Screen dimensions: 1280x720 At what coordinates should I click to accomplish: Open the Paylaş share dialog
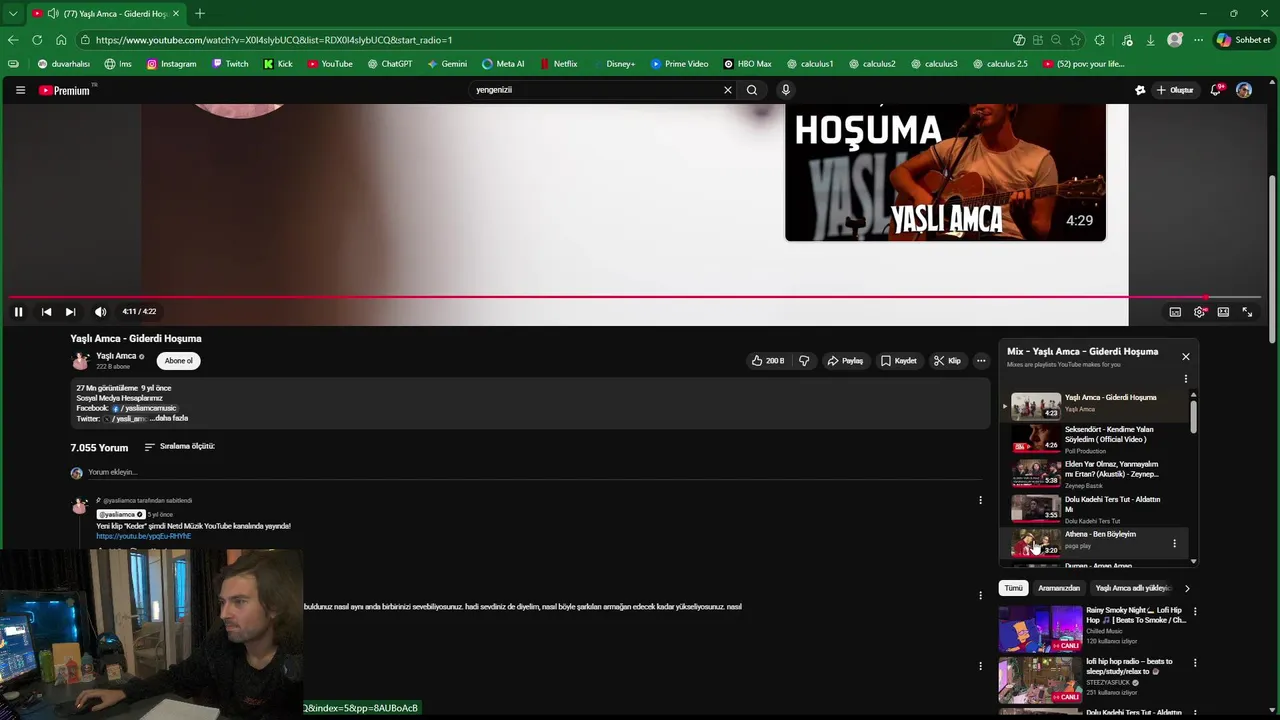tap(845, 361)
